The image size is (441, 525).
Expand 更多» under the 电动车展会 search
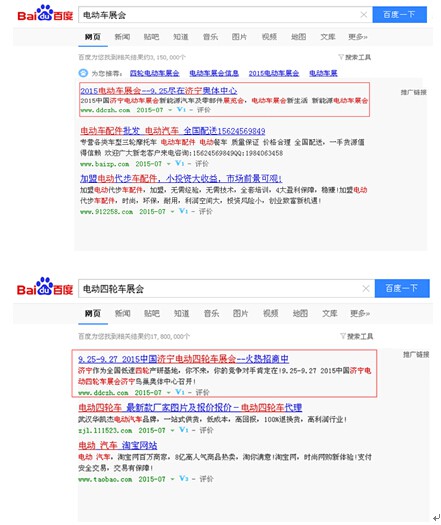[x=358, y=37]
